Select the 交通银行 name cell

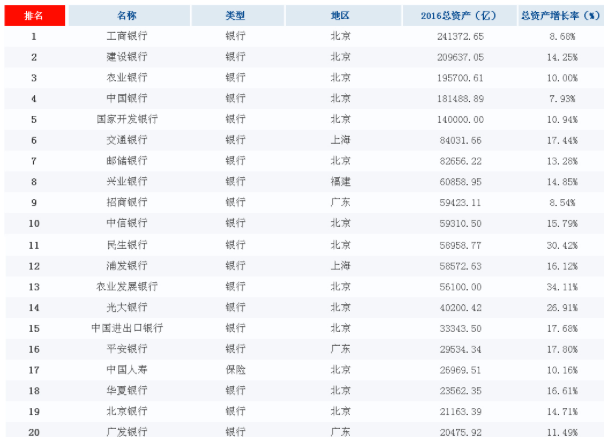tap(127, 140)
